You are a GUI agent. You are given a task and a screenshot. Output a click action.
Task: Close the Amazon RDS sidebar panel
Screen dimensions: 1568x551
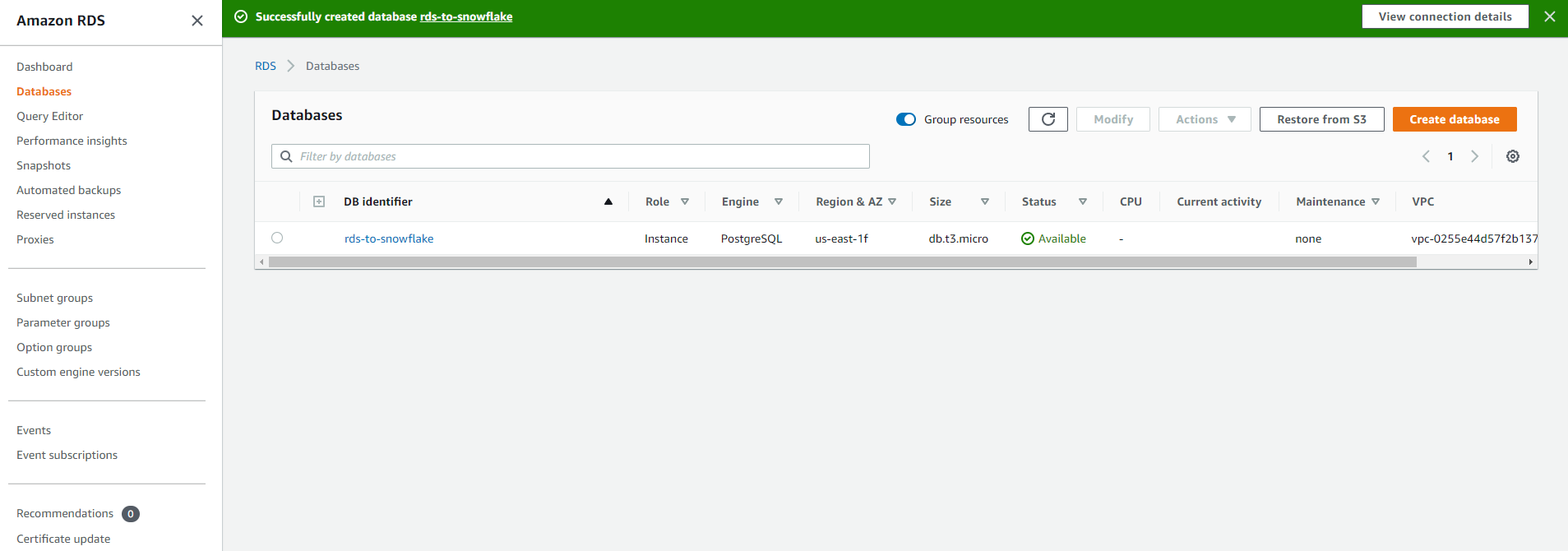197,21
